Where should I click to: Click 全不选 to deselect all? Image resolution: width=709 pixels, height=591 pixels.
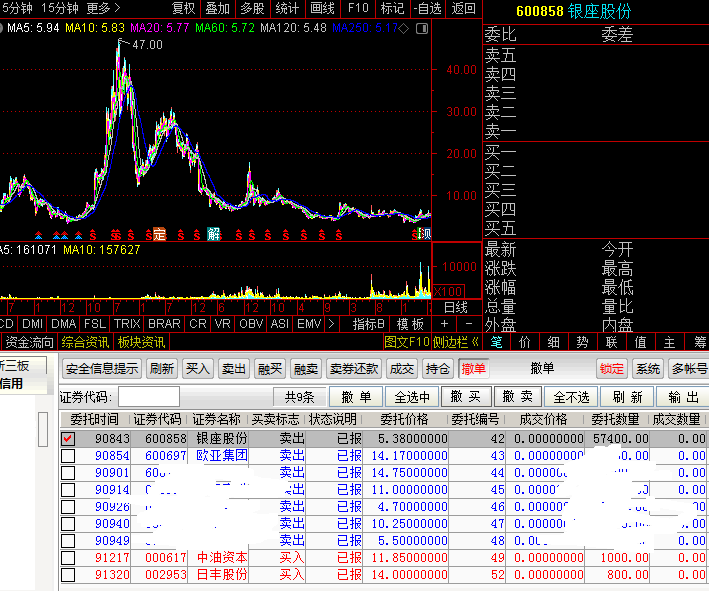point(572,397)
